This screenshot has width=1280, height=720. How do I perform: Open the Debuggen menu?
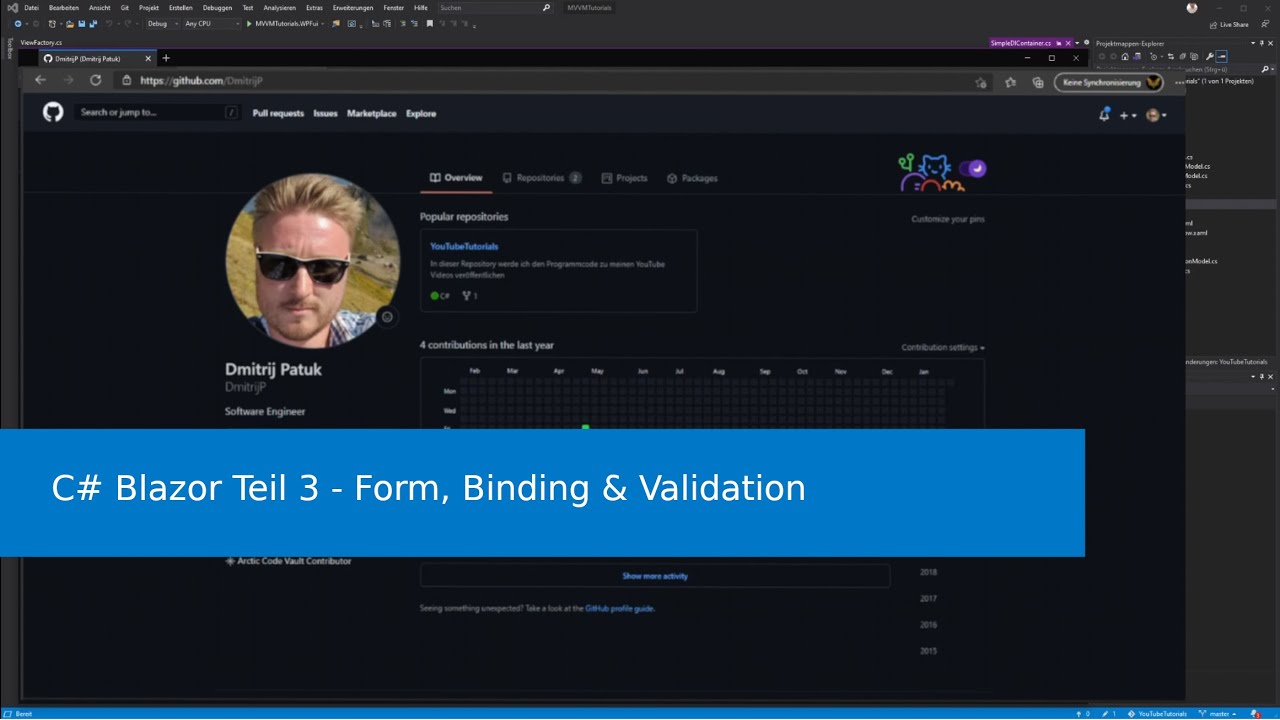(217, 8)
